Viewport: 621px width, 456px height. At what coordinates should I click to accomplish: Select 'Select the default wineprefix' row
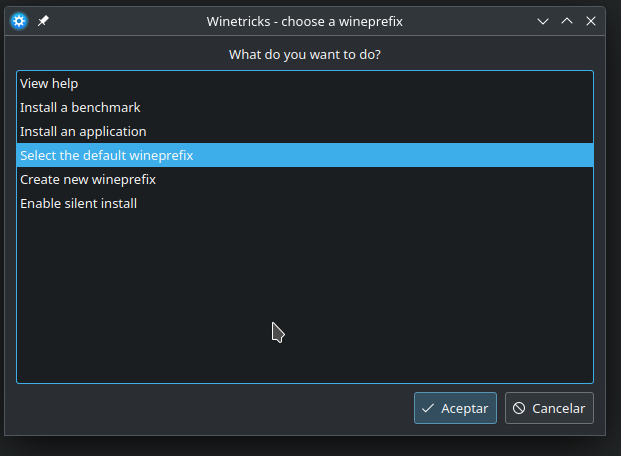(106, 155)
